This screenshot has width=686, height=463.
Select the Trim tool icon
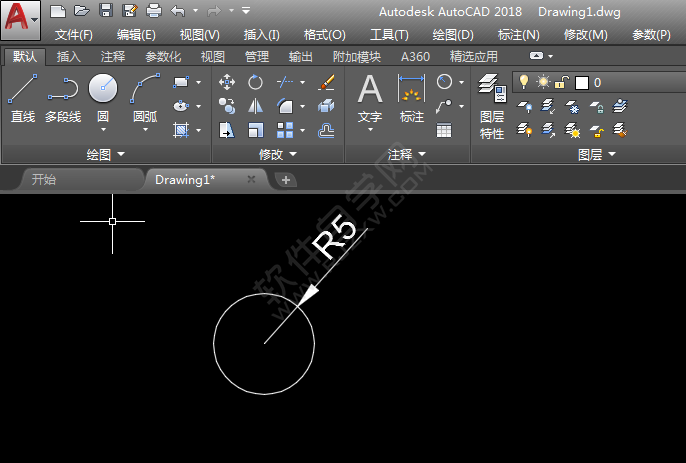[285, 82]
